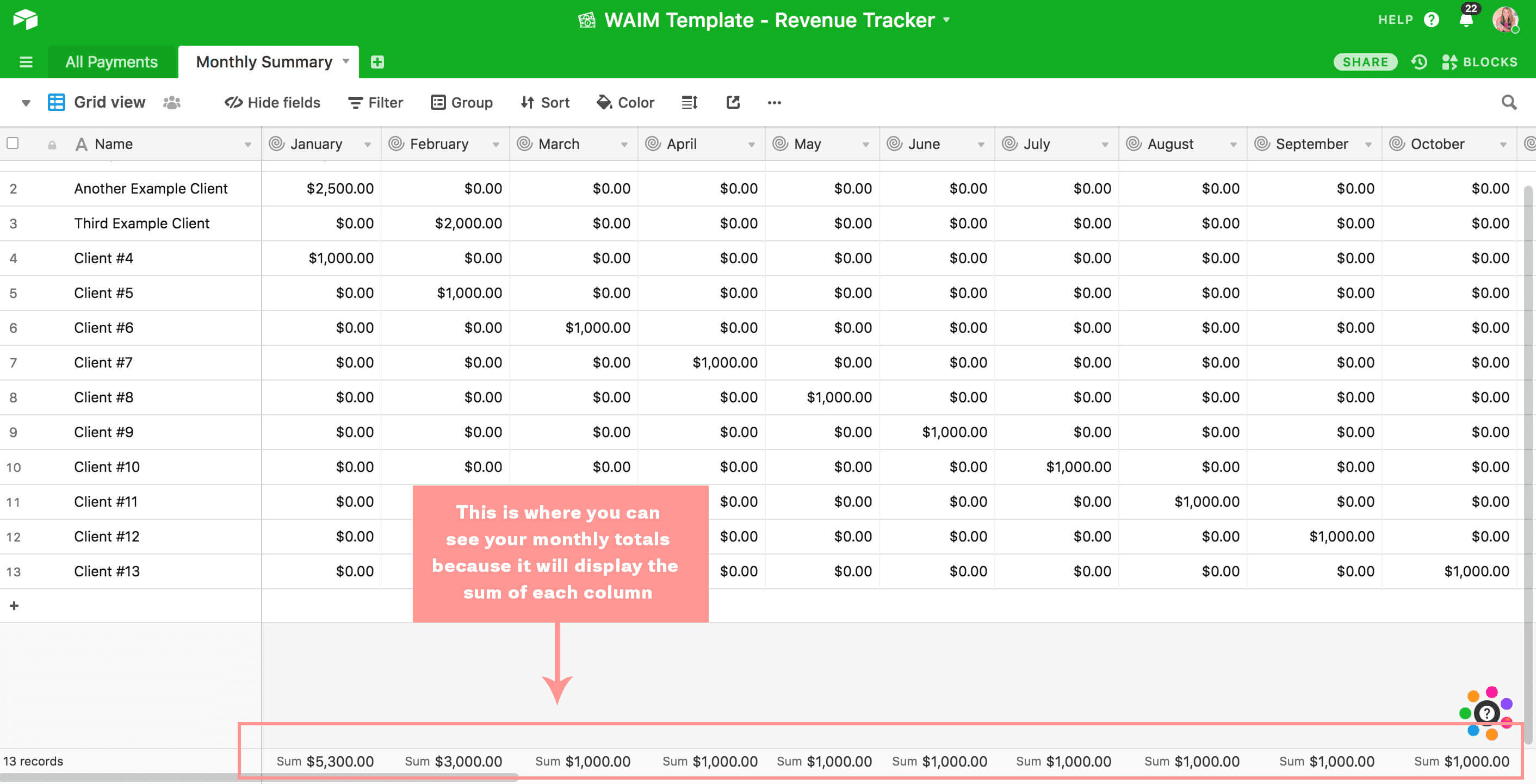
Task: Click the revision history clock icon
Action: tap(1419, 62)
